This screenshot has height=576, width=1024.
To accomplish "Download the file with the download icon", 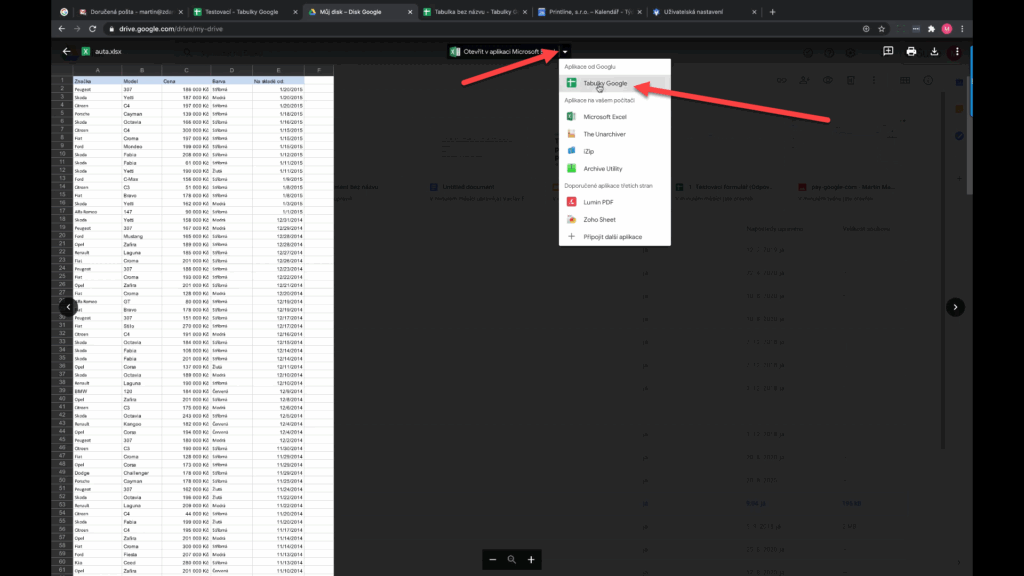I will coord(934,51).
